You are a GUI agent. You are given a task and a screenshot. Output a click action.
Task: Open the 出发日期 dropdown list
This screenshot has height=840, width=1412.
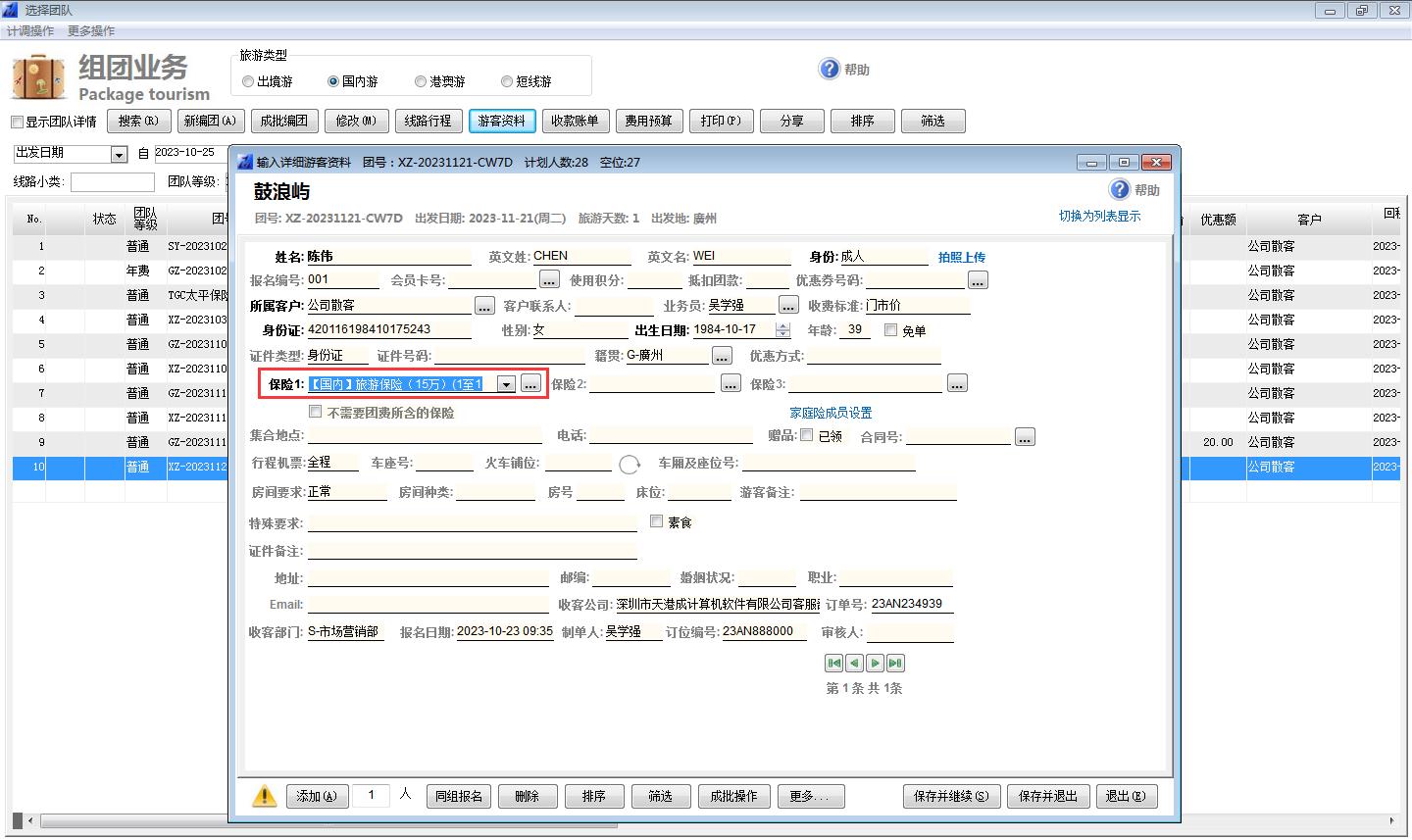pos(119,155)
